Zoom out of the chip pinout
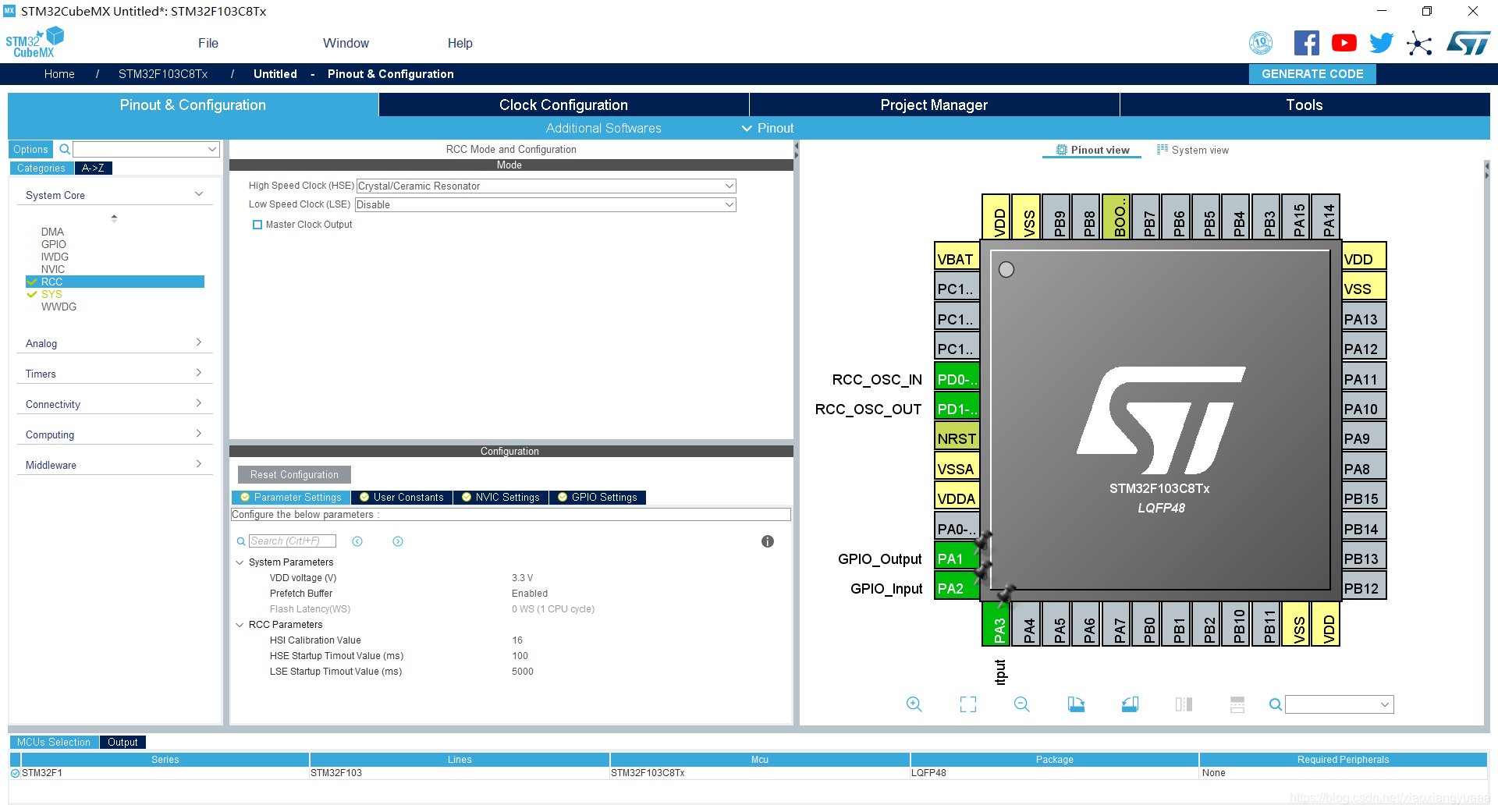The image size is (1498, 812). pos(1021,704)
